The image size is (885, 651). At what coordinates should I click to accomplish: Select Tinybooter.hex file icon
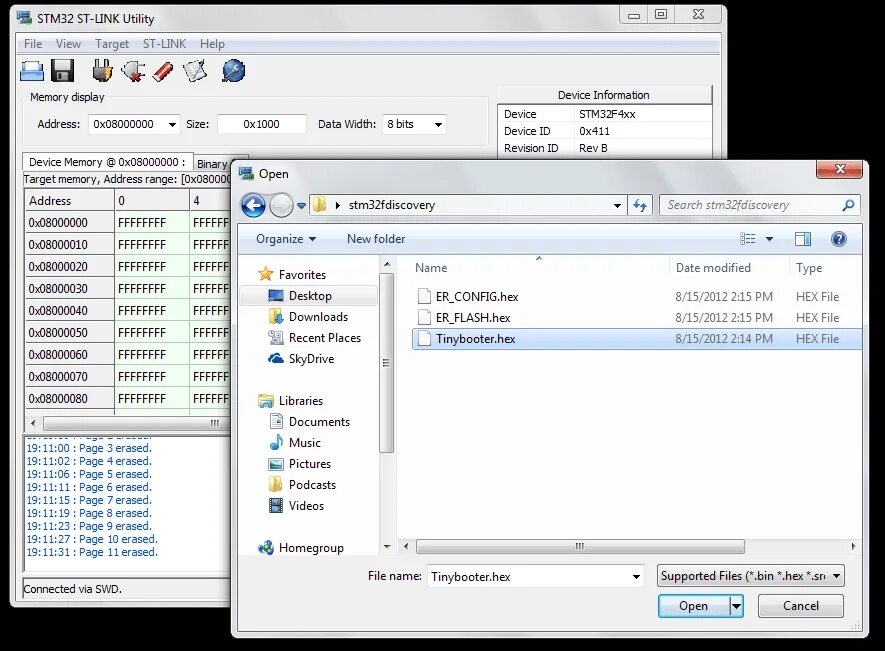tap(424, 339)
